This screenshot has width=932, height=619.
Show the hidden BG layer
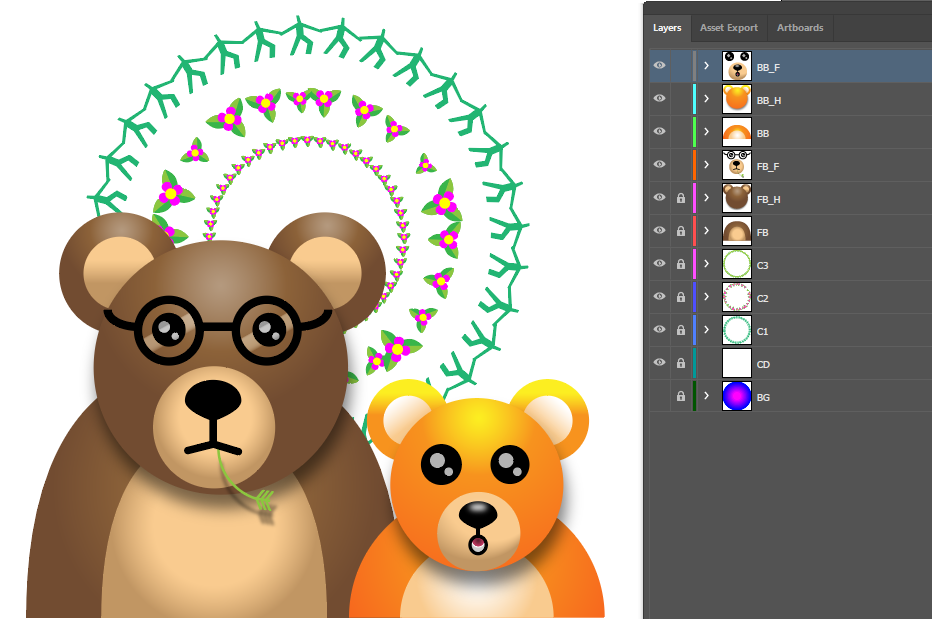pos(659,396)
